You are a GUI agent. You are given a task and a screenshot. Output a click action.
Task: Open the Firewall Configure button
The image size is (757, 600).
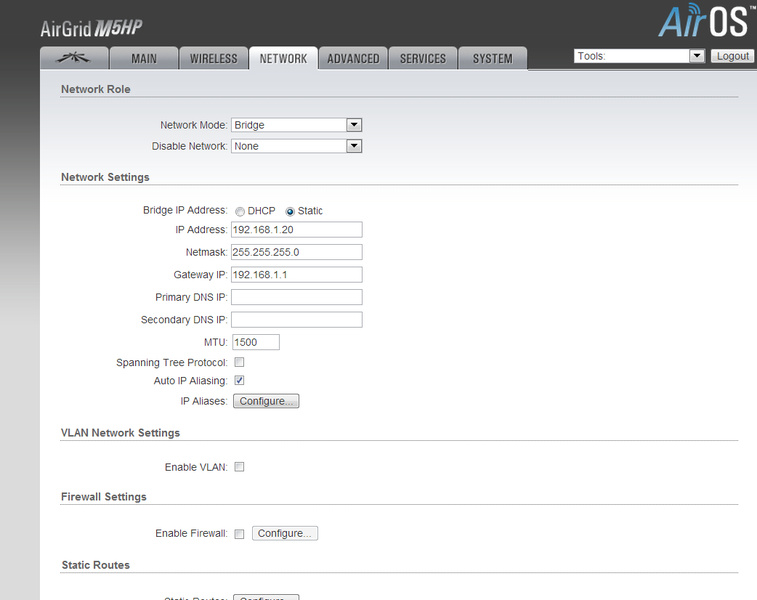point(285,533)
